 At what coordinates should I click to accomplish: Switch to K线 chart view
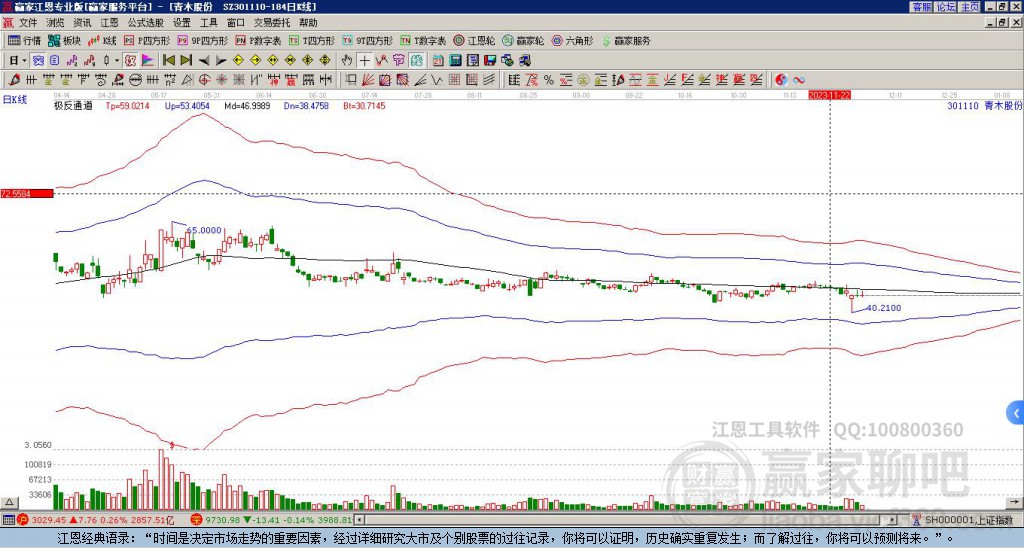[103, 40]
